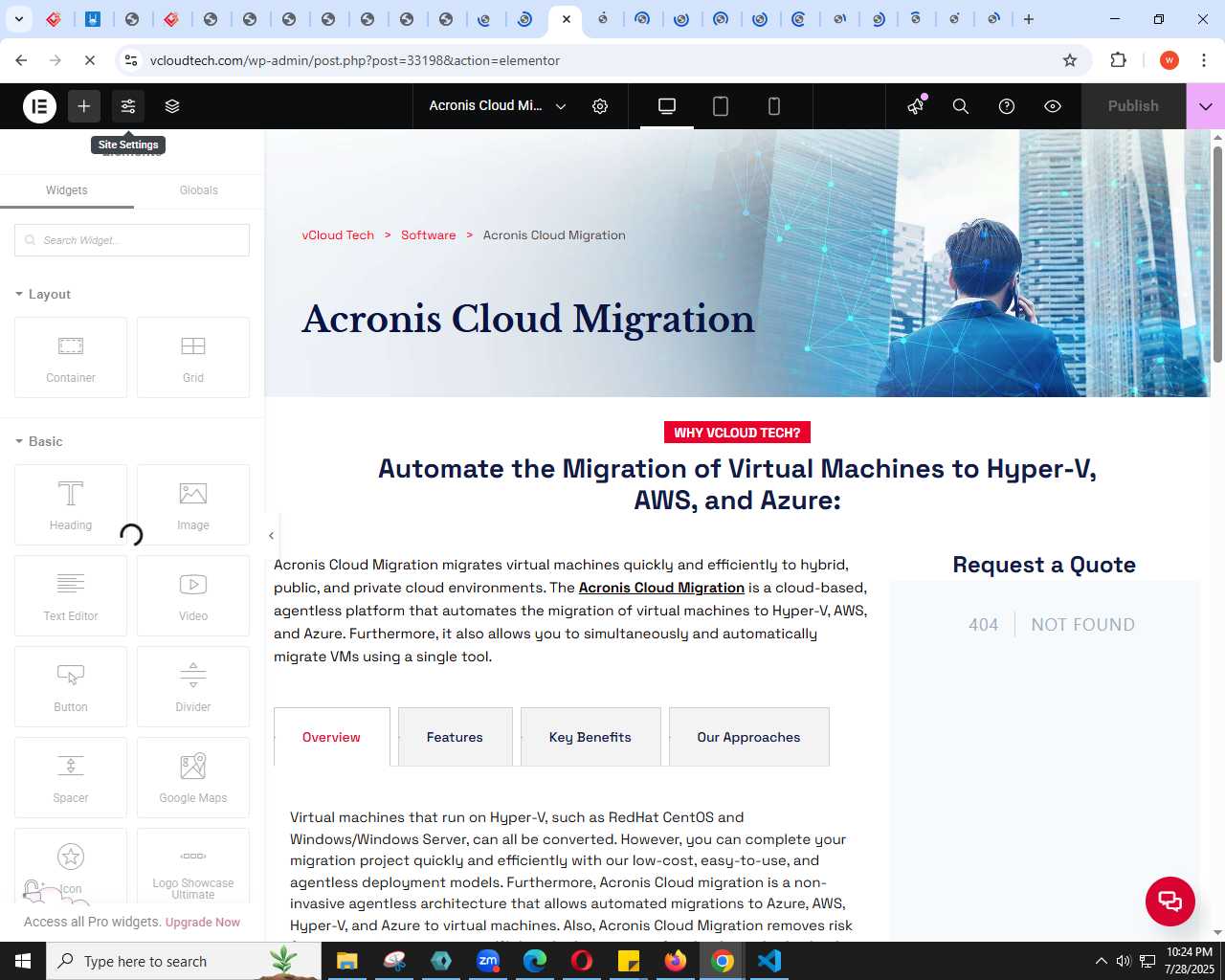This screenshot has width=1225, height=980.
Task: Select the Google Maps widget
Action: click(193, 778)
